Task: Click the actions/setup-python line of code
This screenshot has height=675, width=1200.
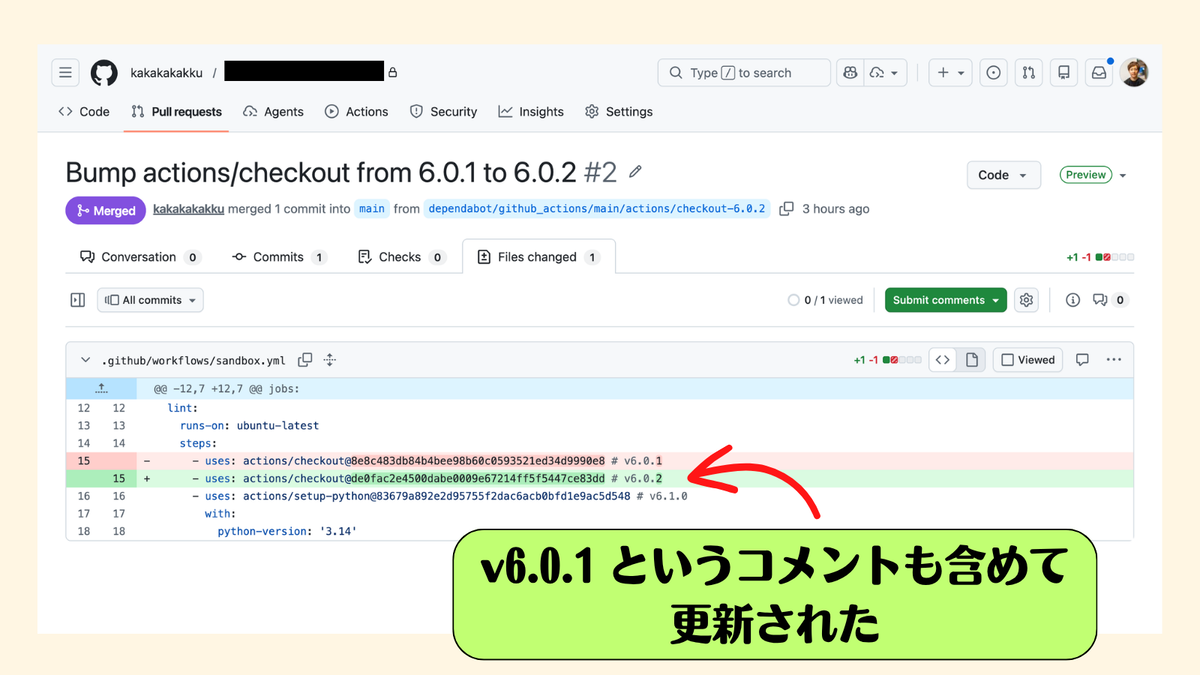Action: (600, 496)
